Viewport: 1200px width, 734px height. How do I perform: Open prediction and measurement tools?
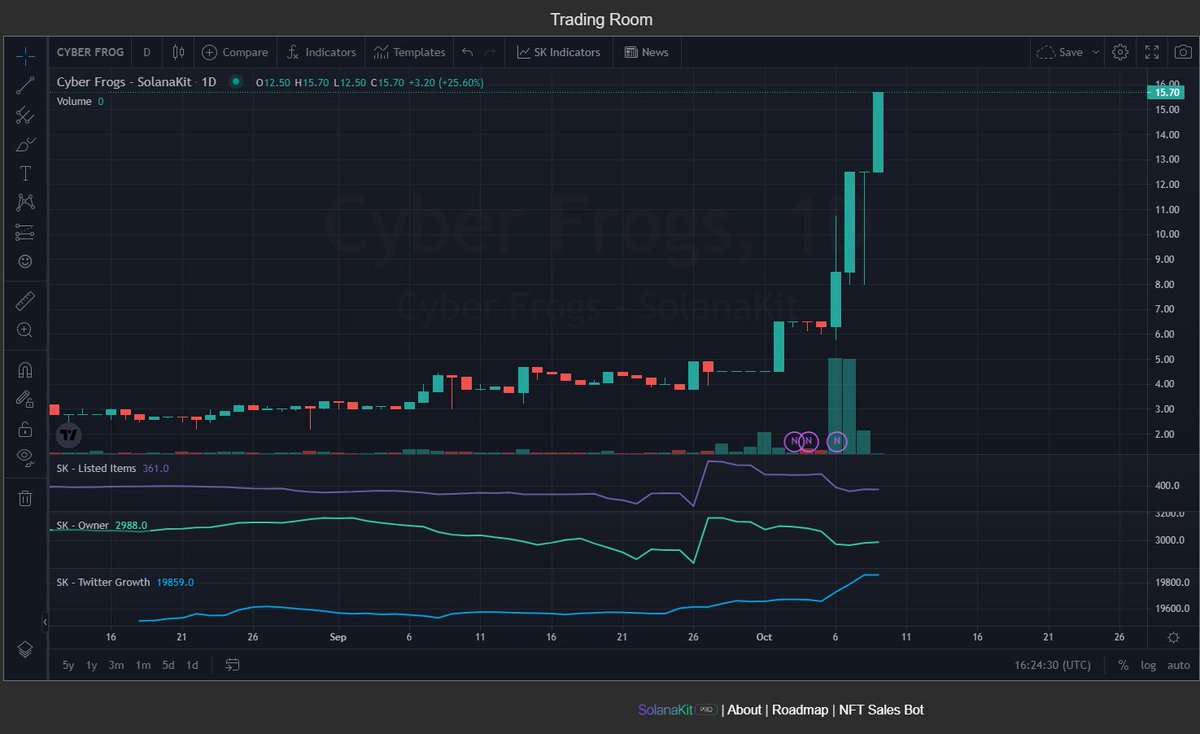pyautogui.click(x=25, y=232)
